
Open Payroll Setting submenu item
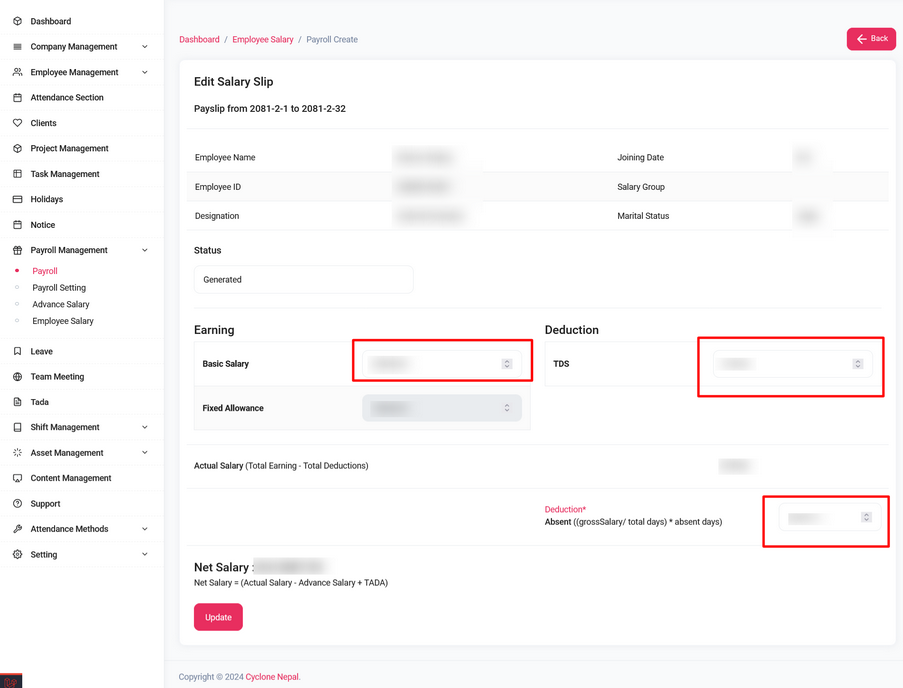[59, 288]
